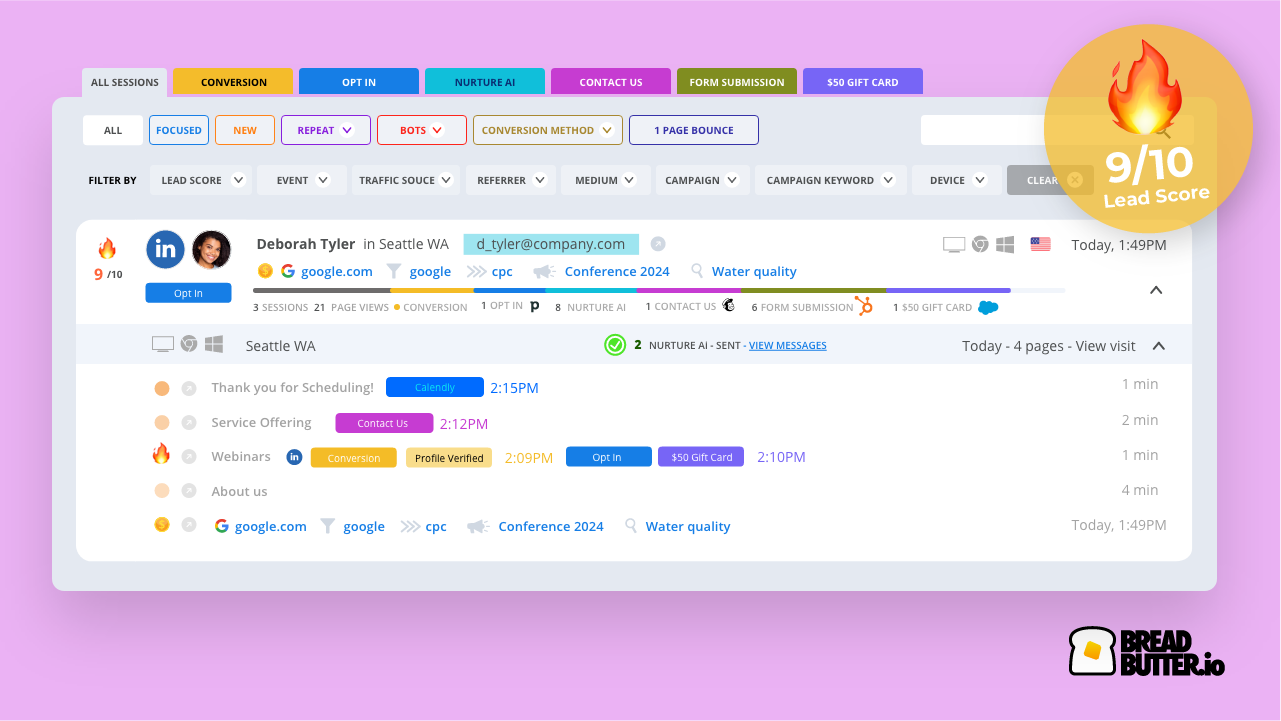
Task: Click the US flag icon in session header
Action: (1041, 244)
